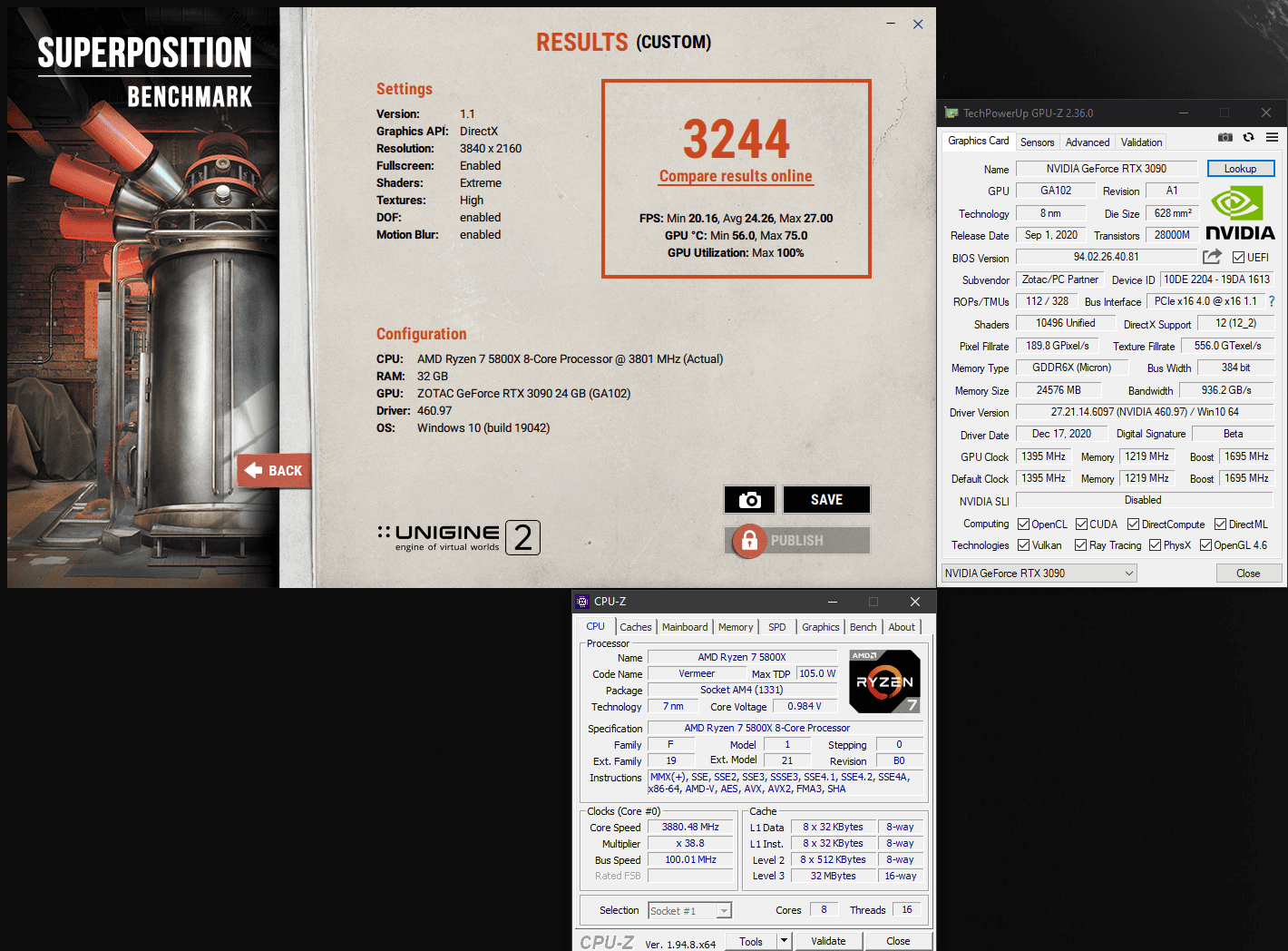This screenshot has height=951, width=1288.
Task: Open CPU-Z Memory tab
Action: [x=735, y=627]
